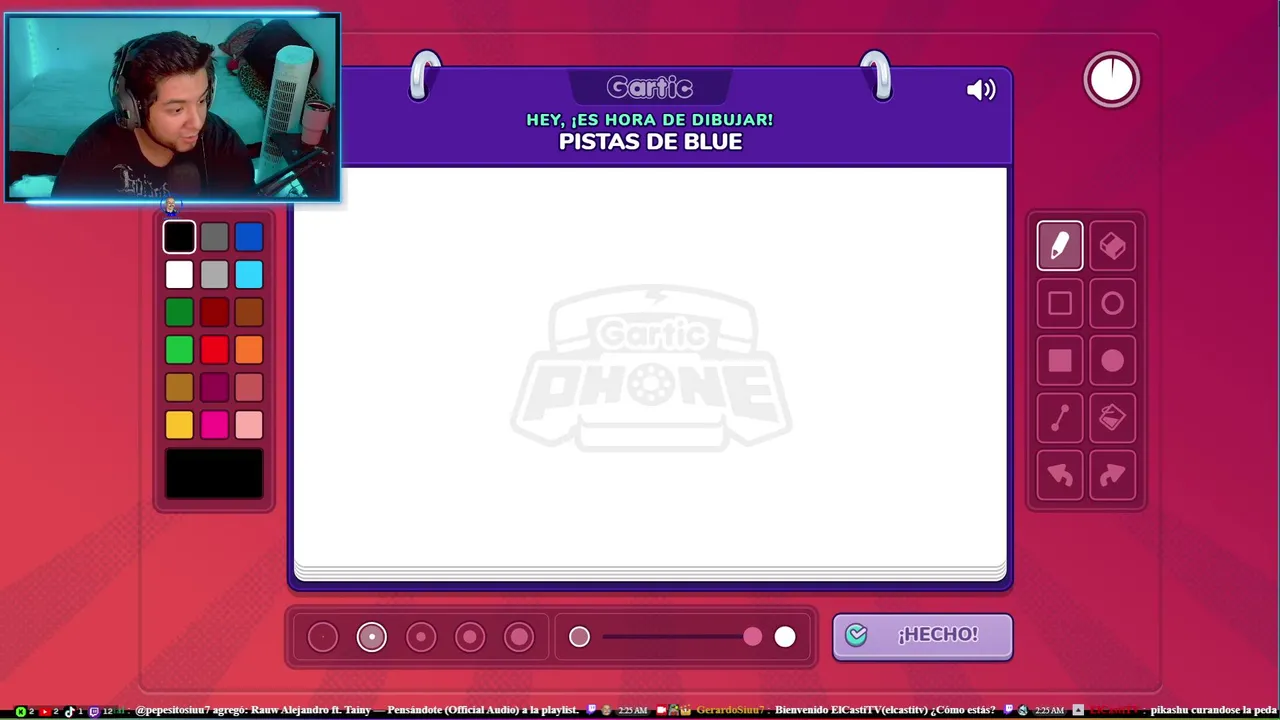1280x720 pixels.
Task: Click the pink opacity slider handle
Action: [752, 636]
